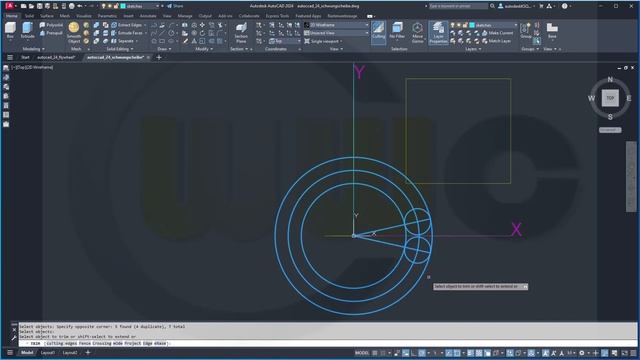Toggle the layer freeze sun icon in Layers panel
Viewport: 640px width, 360px height.
pos(459,25)
